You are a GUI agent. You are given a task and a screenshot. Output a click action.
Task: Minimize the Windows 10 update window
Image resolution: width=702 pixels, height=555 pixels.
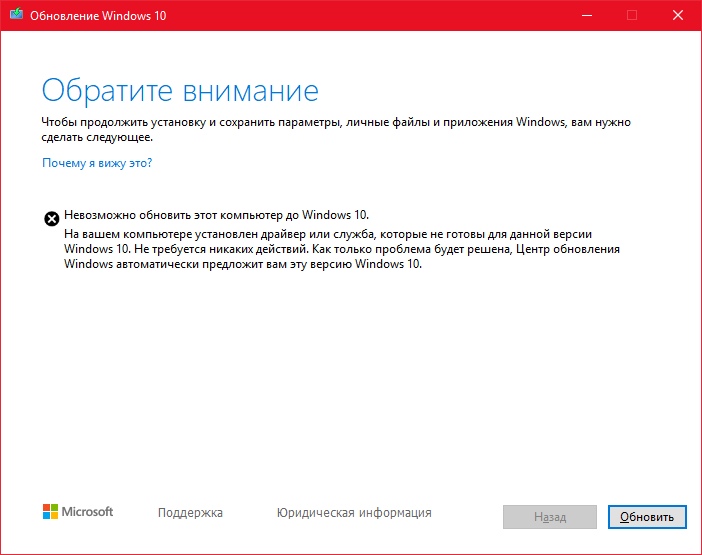587,15
